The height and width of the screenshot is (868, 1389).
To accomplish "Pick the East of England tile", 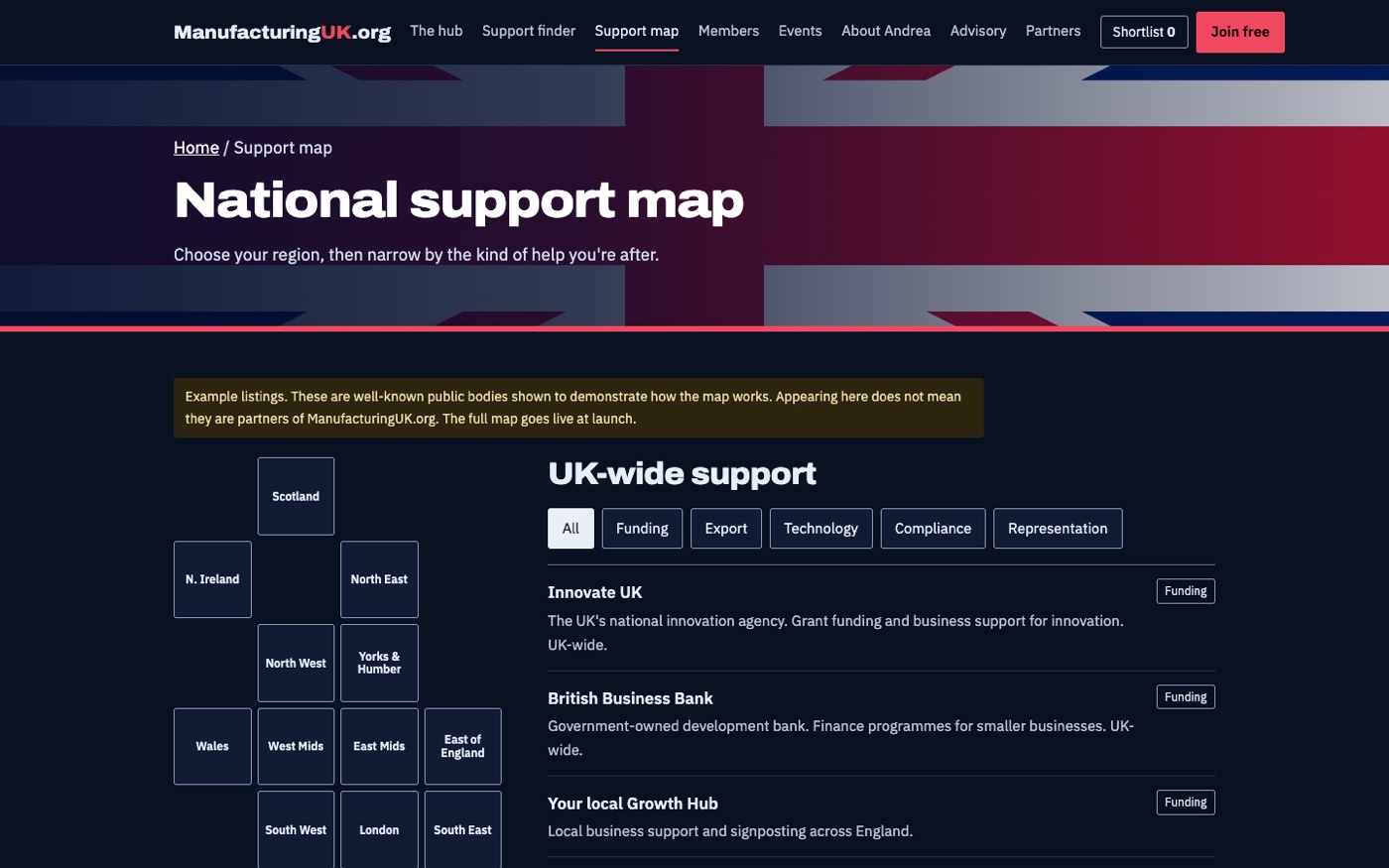I will coord(462,746).
